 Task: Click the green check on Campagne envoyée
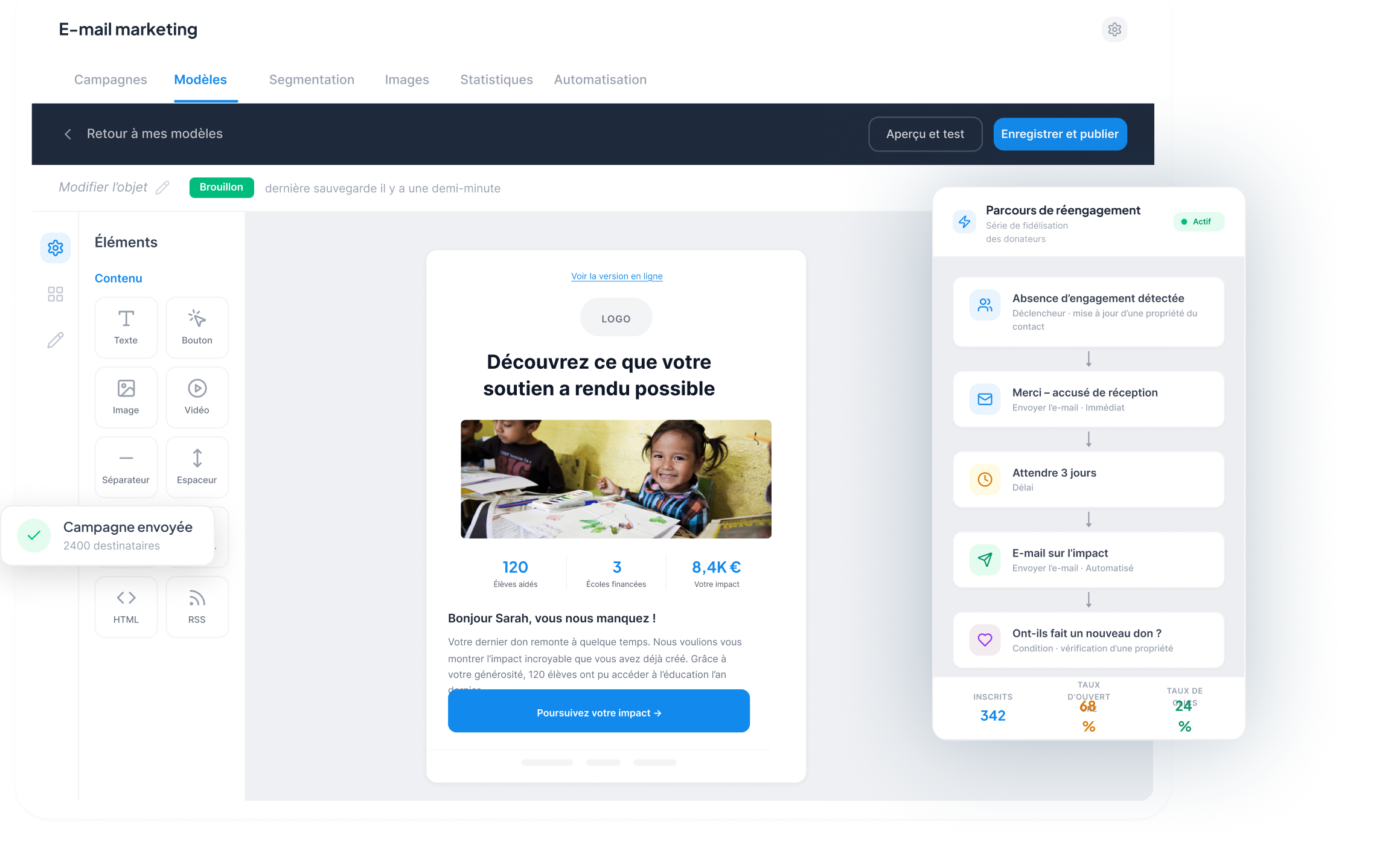34,535
